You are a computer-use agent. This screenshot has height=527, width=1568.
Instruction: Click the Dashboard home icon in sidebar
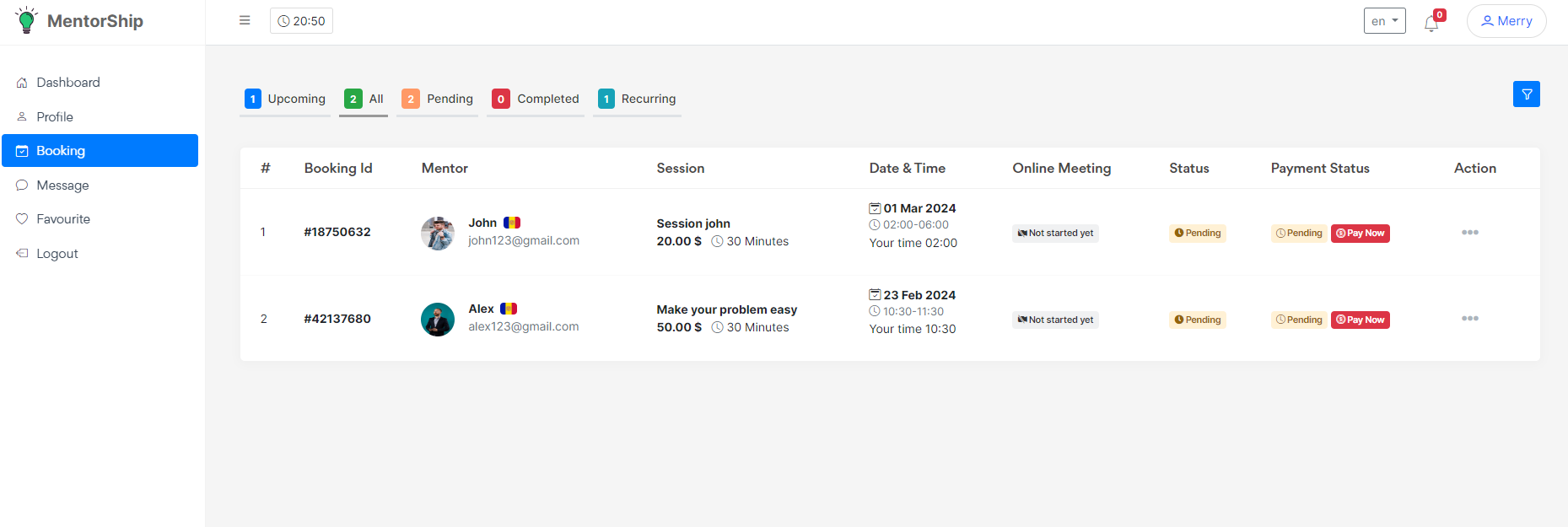click(x=22, y=83)
